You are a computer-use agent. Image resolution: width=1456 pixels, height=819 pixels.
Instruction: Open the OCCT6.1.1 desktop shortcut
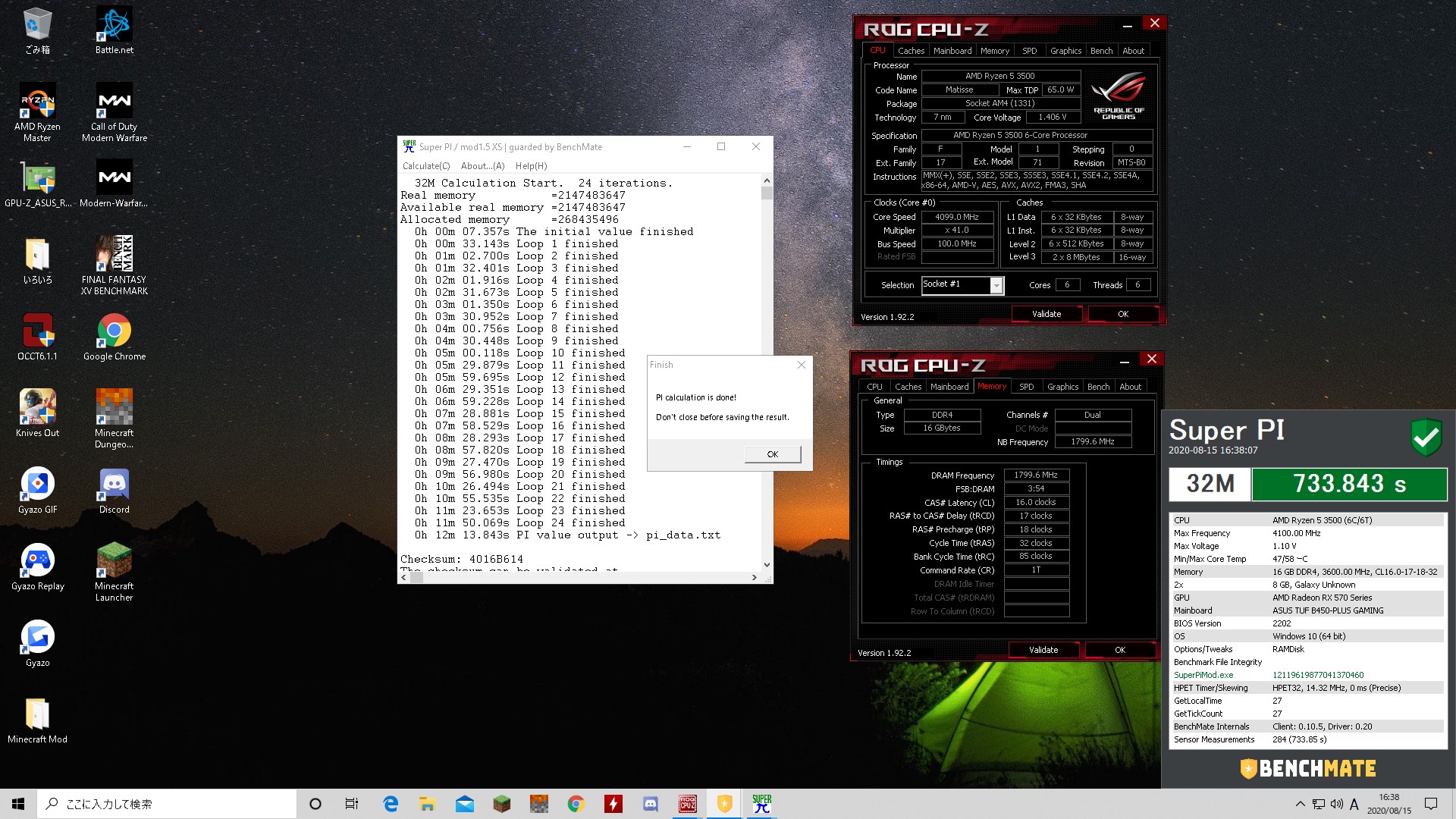click(37, 337)
